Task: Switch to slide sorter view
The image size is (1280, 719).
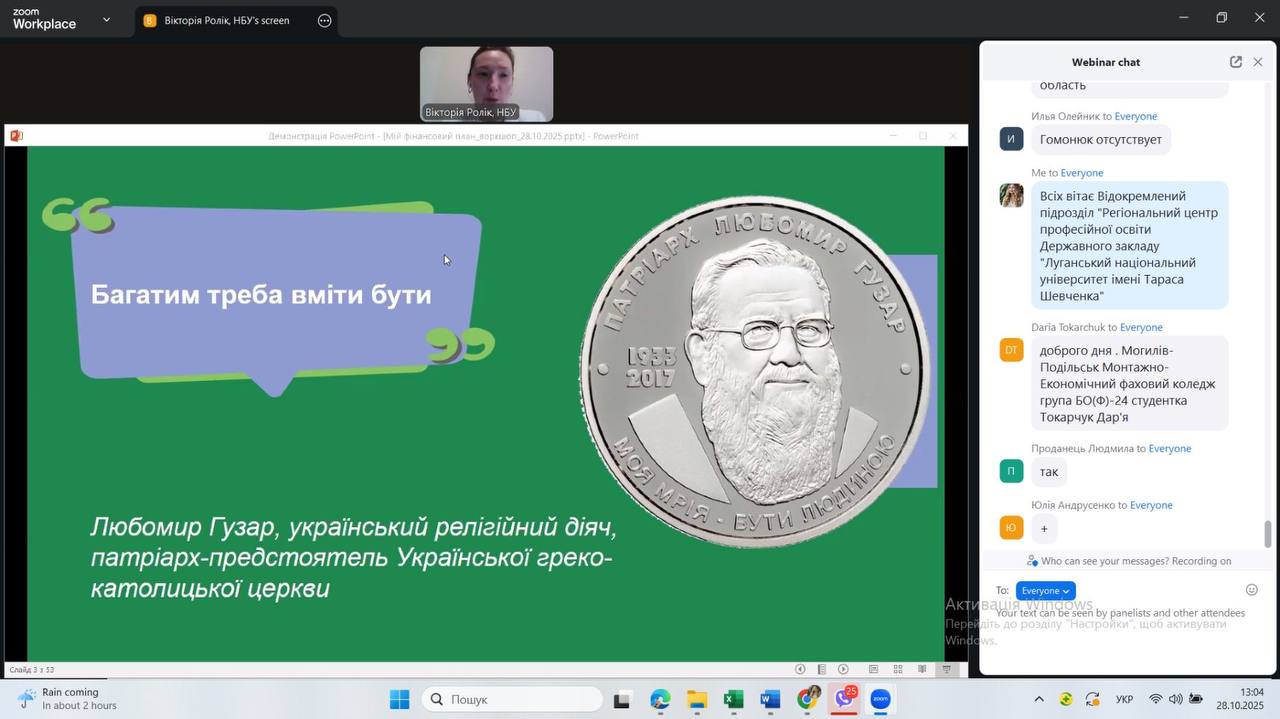Action: [898, 669]
